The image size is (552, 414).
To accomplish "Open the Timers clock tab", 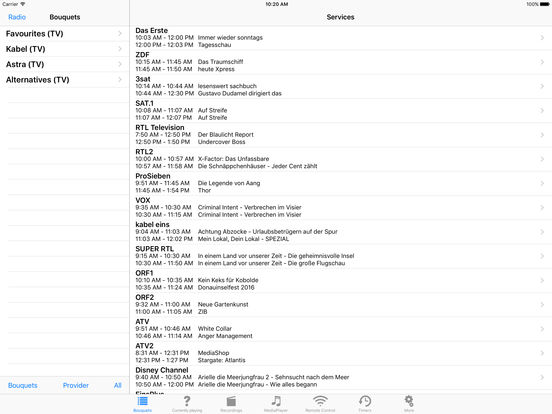I will click(x=365, y=401).
